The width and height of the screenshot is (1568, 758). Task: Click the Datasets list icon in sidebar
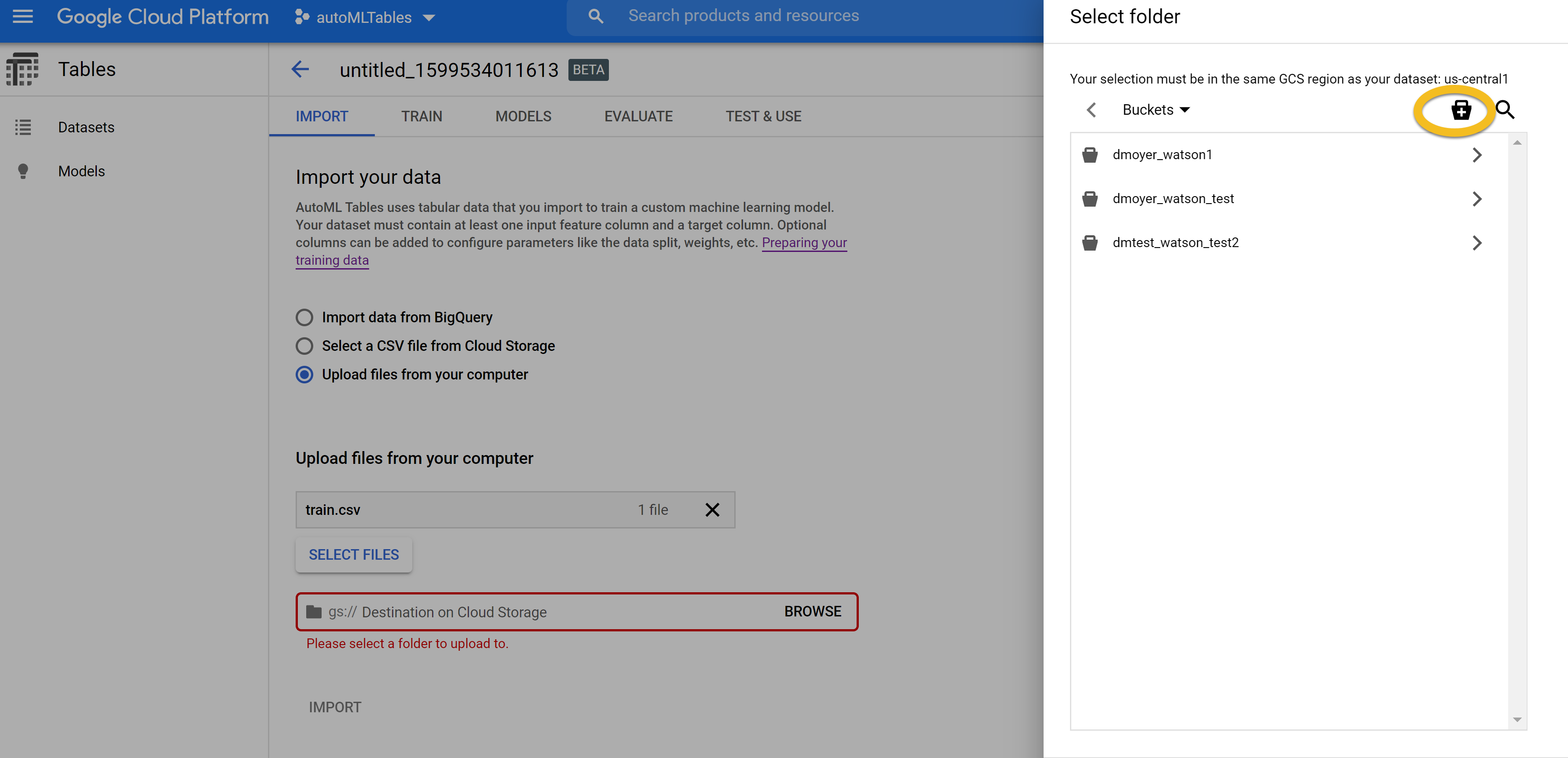(22, 127)
